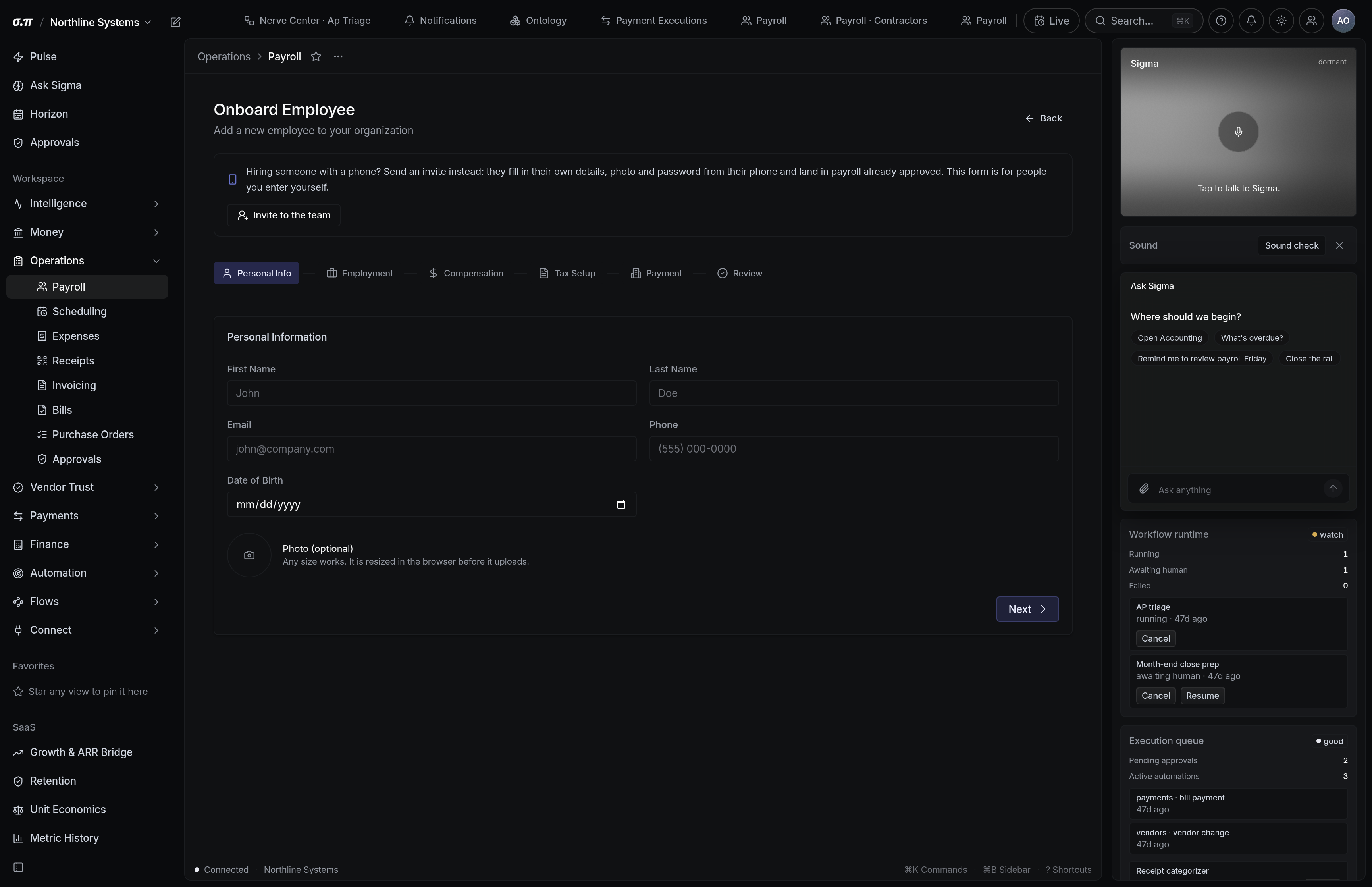Expand the Automation section
Viewport: 1372px width, 887px height.
coord(87,573)
